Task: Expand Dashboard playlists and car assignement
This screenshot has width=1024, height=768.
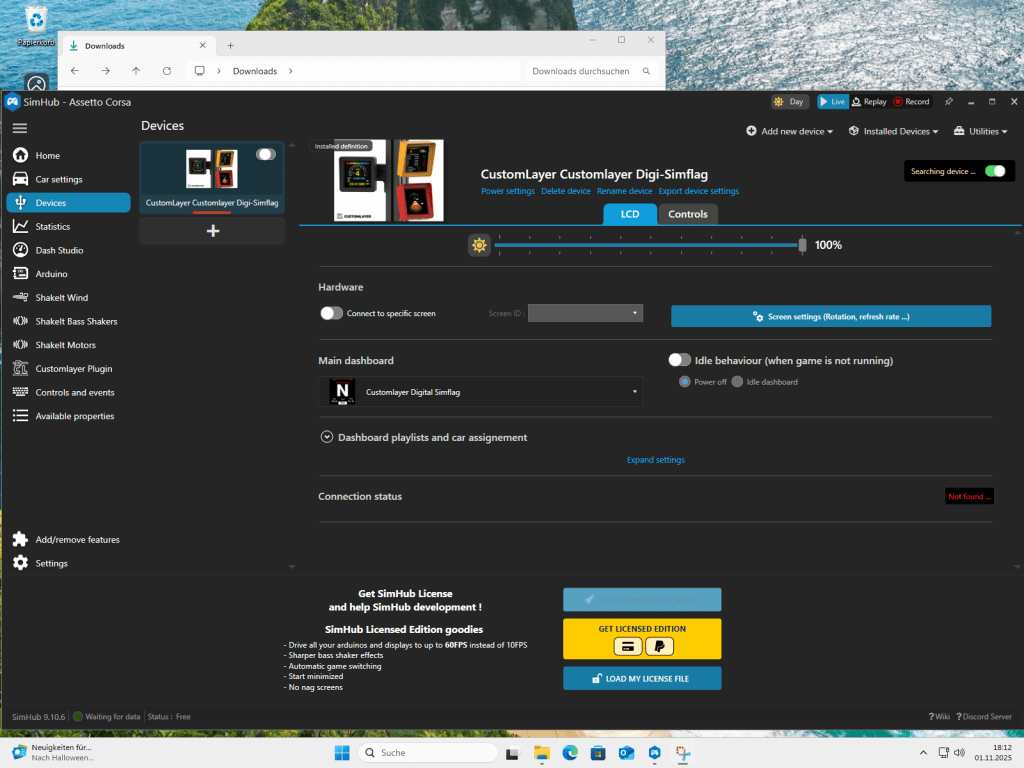Action: pos(326,437)
